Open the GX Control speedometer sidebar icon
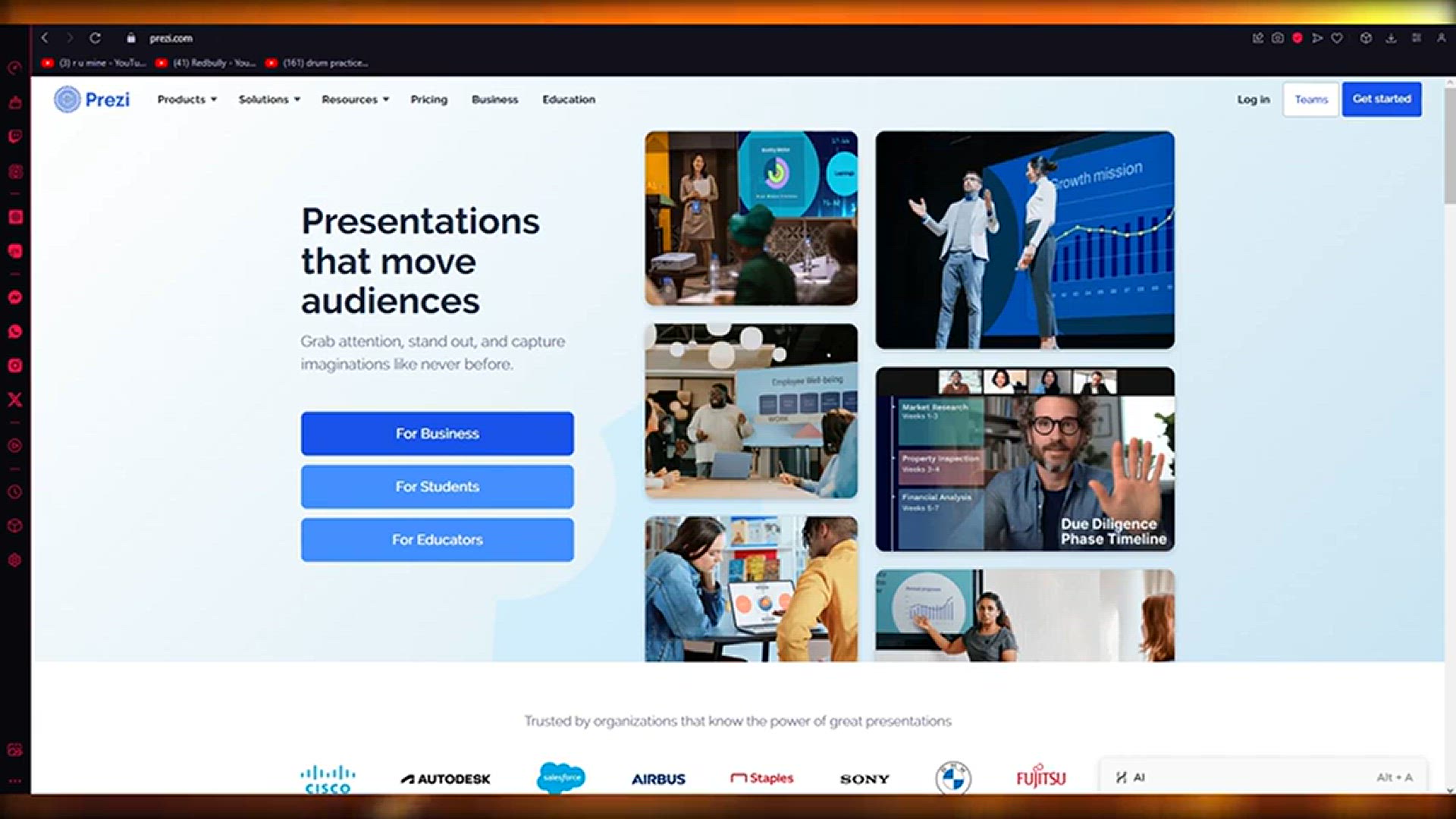 (14, 68)
